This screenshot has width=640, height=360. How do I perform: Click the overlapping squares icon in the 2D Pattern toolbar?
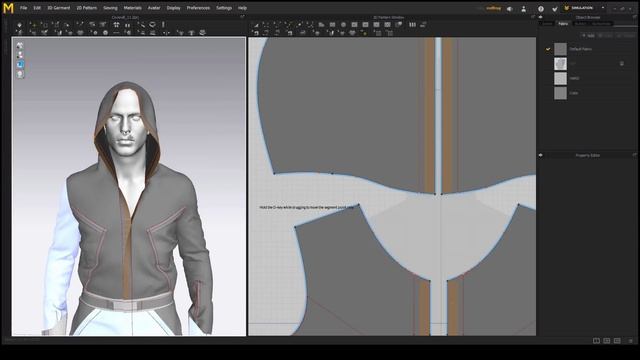click(x=398, y=24)
